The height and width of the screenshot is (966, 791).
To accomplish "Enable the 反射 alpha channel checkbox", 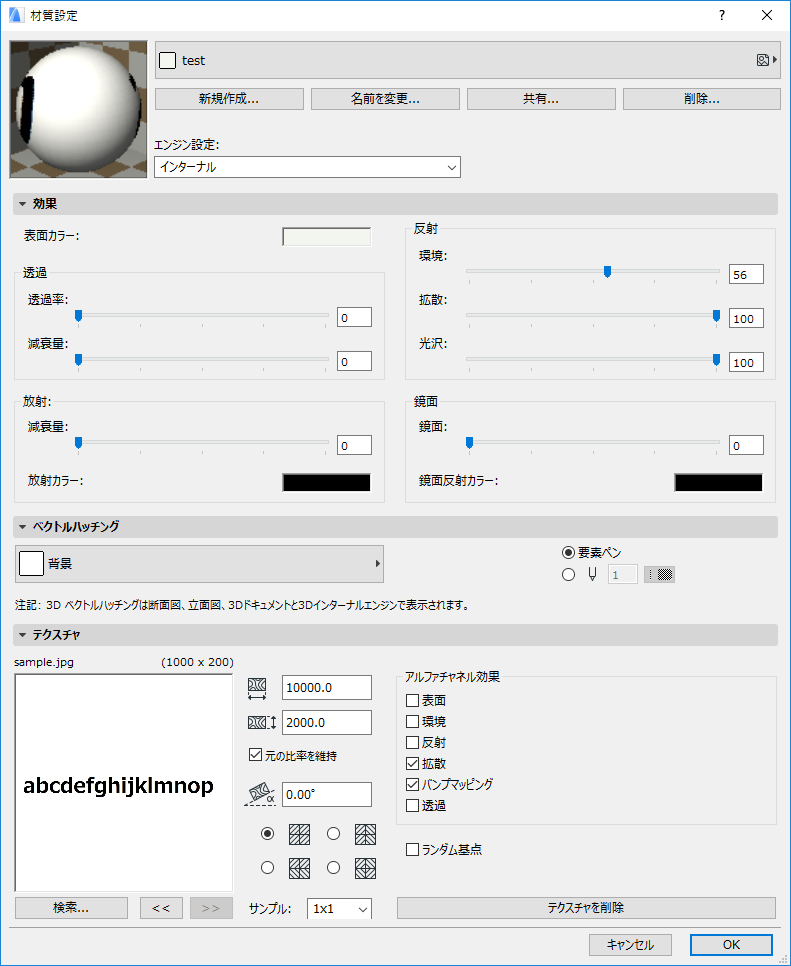I will [x=412, y=742].
